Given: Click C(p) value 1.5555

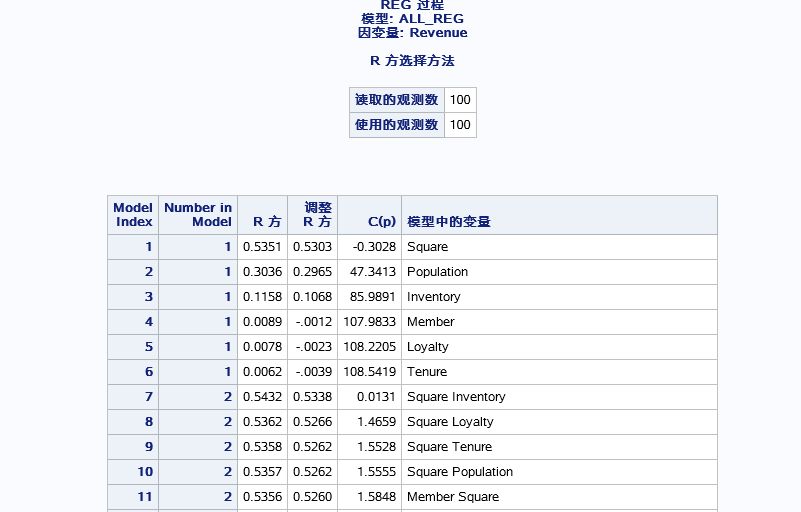Looking at the screenshot, I should 369,472.
